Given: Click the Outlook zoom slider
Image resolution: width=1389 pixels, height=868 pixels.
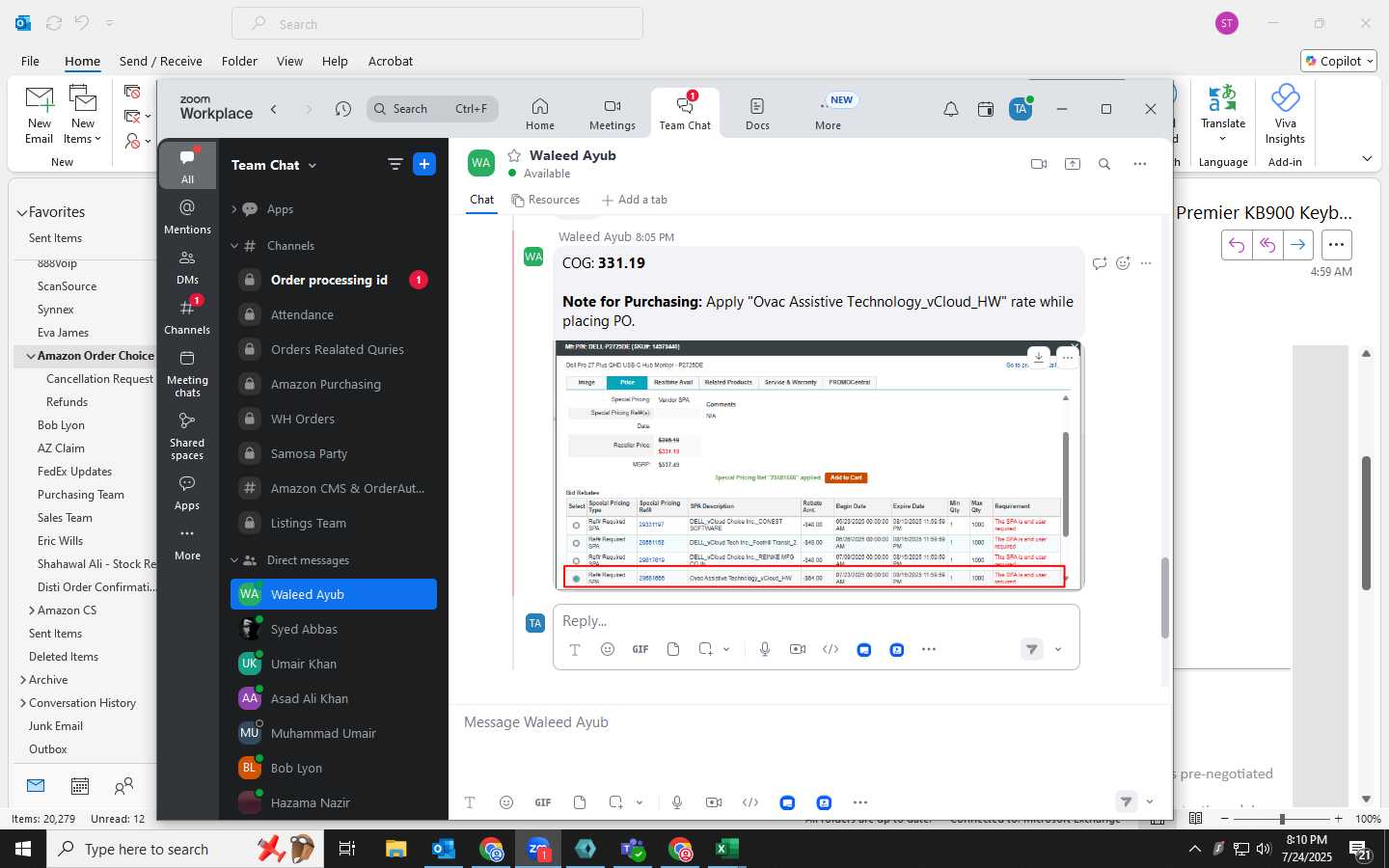Looking at the screenshot, I should click(1282, 818).
